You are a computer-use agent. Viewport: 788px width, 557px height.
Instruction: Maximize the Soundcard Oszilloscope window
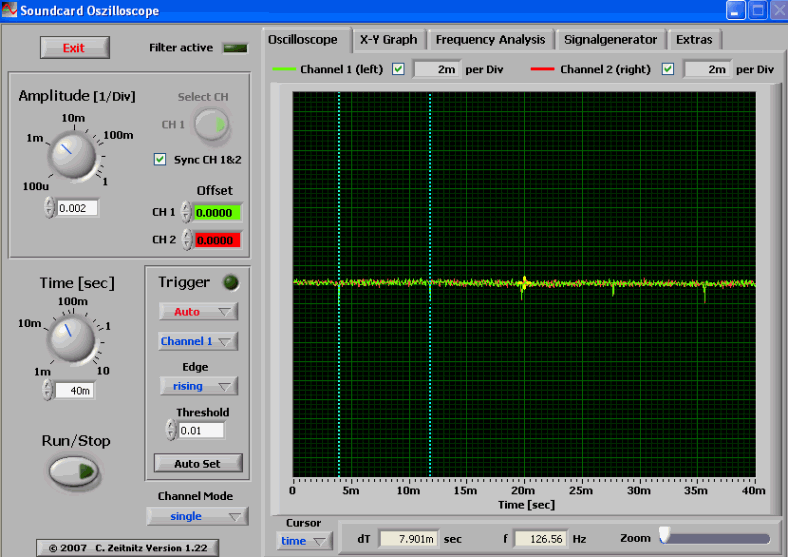point(757,11)
